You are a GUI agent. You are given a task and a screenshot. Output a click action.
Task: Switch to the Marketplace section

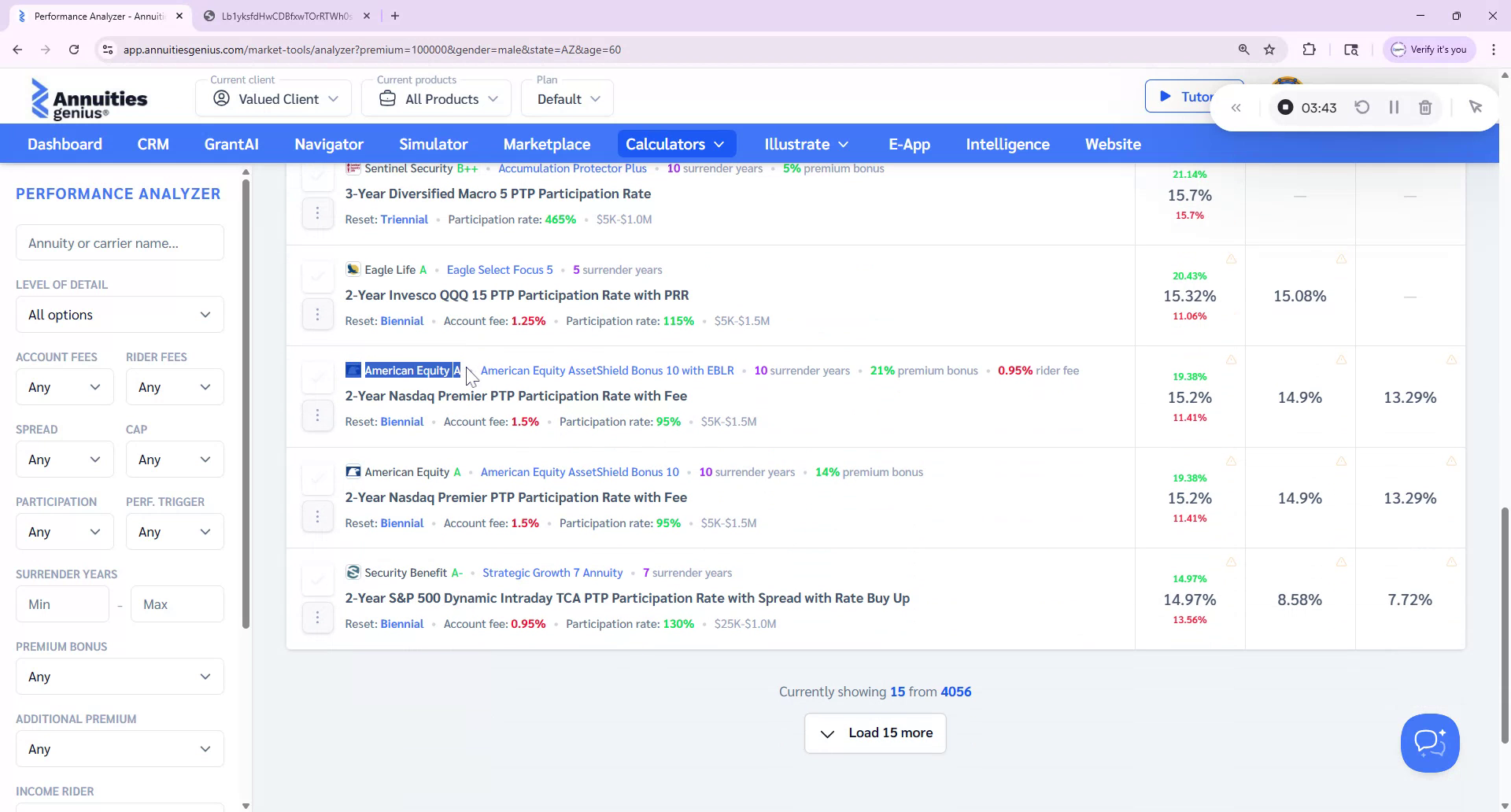547,144
